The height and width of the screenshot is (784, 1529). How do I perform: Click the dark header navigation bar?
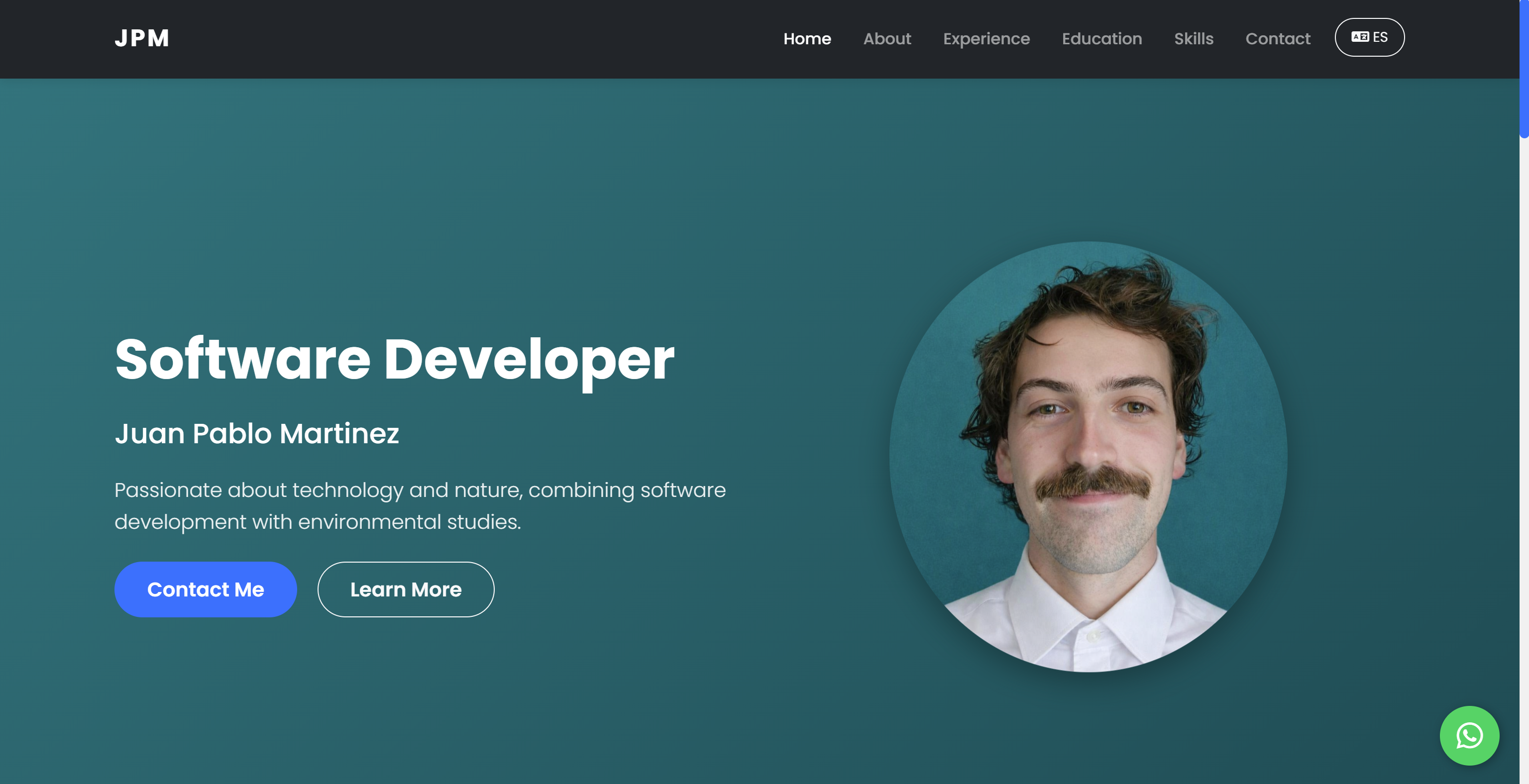475,38
